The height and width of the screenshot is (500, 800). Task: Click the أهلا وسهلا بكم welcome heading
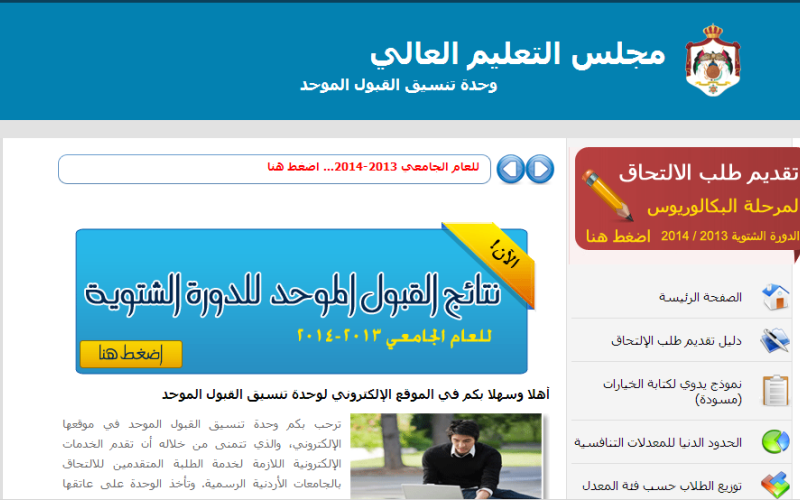pos(356,394)
